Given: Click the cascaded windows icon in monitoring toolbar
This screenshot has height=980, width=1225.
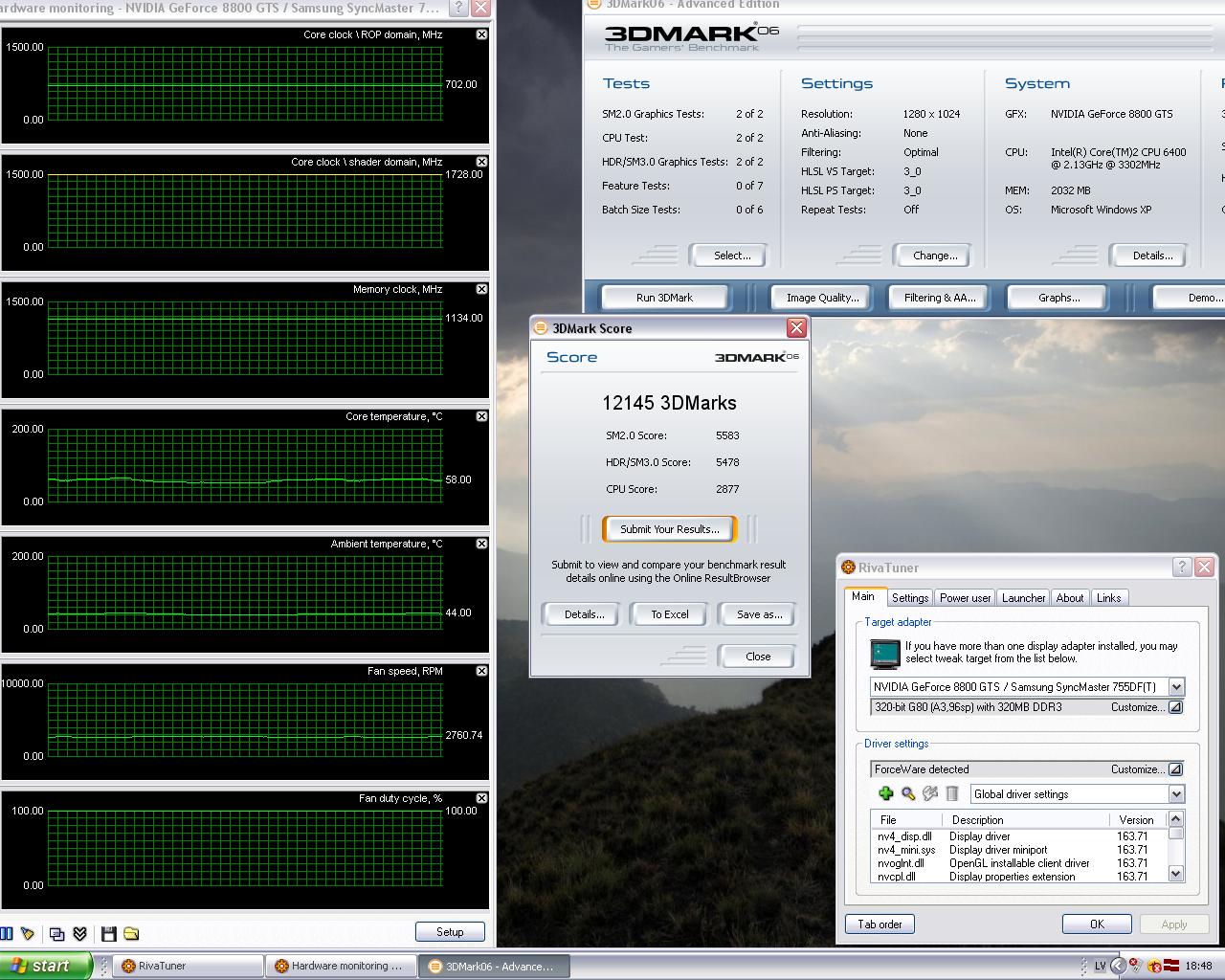Looking at the screenshot, I should (x=56, y=933).
